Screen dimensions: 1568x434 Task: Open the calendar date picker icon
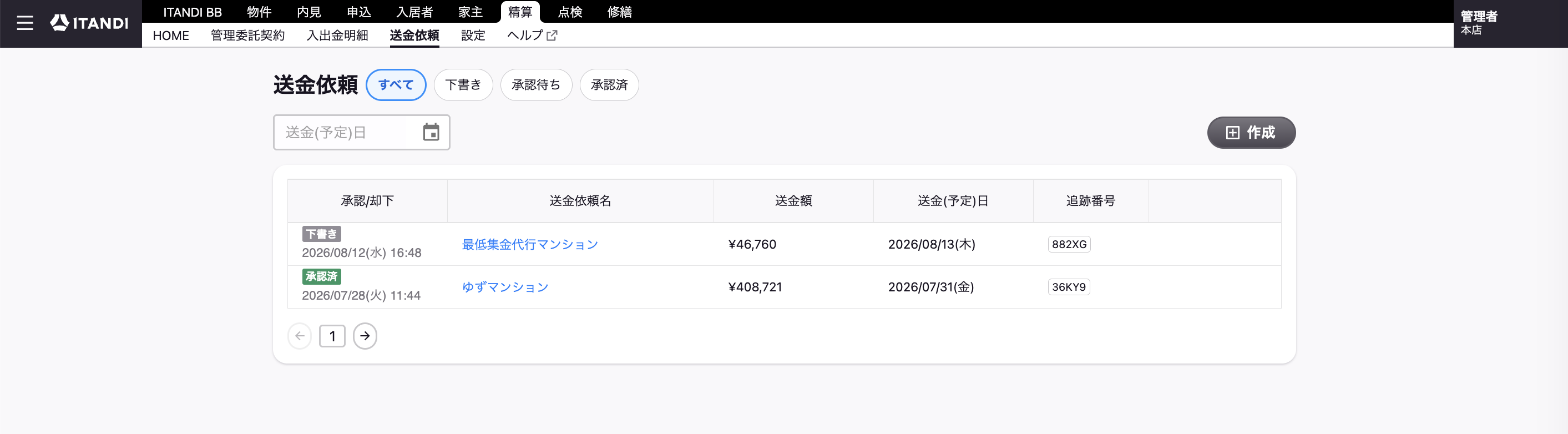[x=431, y=132]
